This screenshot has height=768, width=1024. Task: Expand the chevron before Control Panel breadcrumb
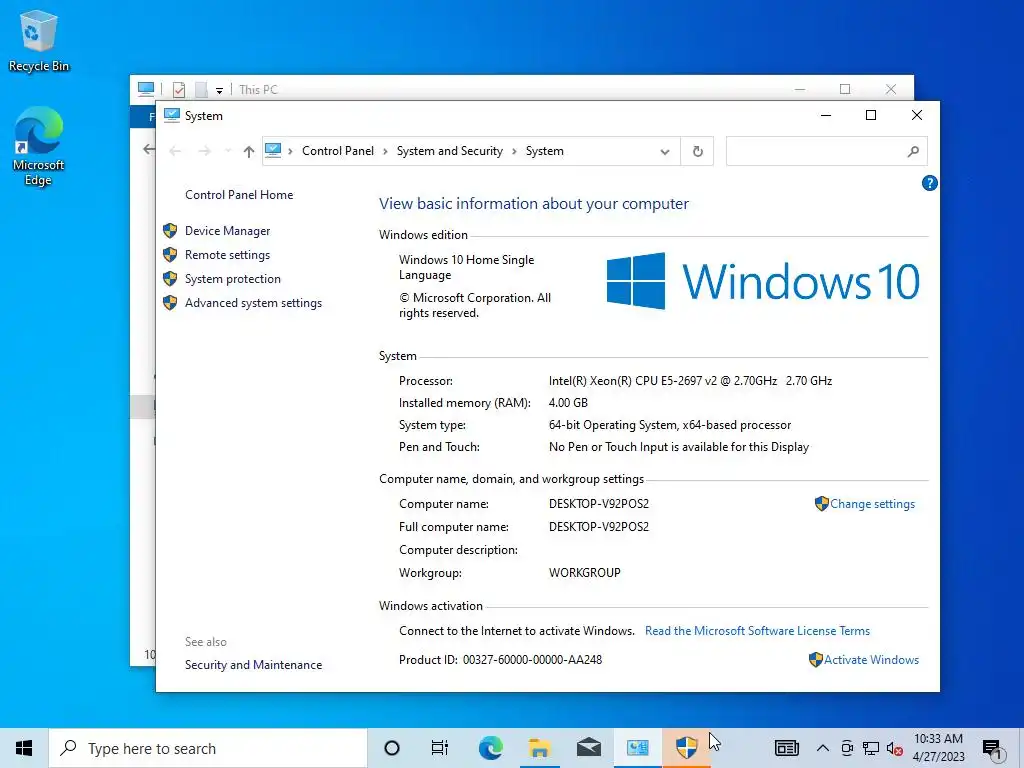point(291,152)
